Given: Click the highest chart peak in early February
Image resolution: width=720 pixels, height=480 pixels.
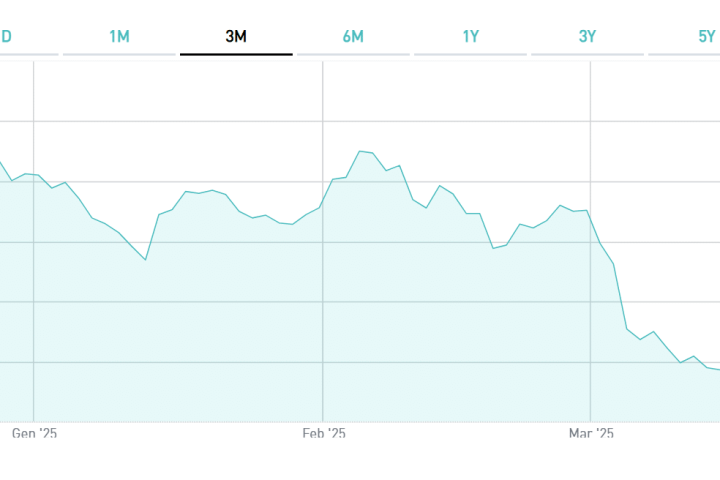Looking at the screenshot, I should [360, 151].
